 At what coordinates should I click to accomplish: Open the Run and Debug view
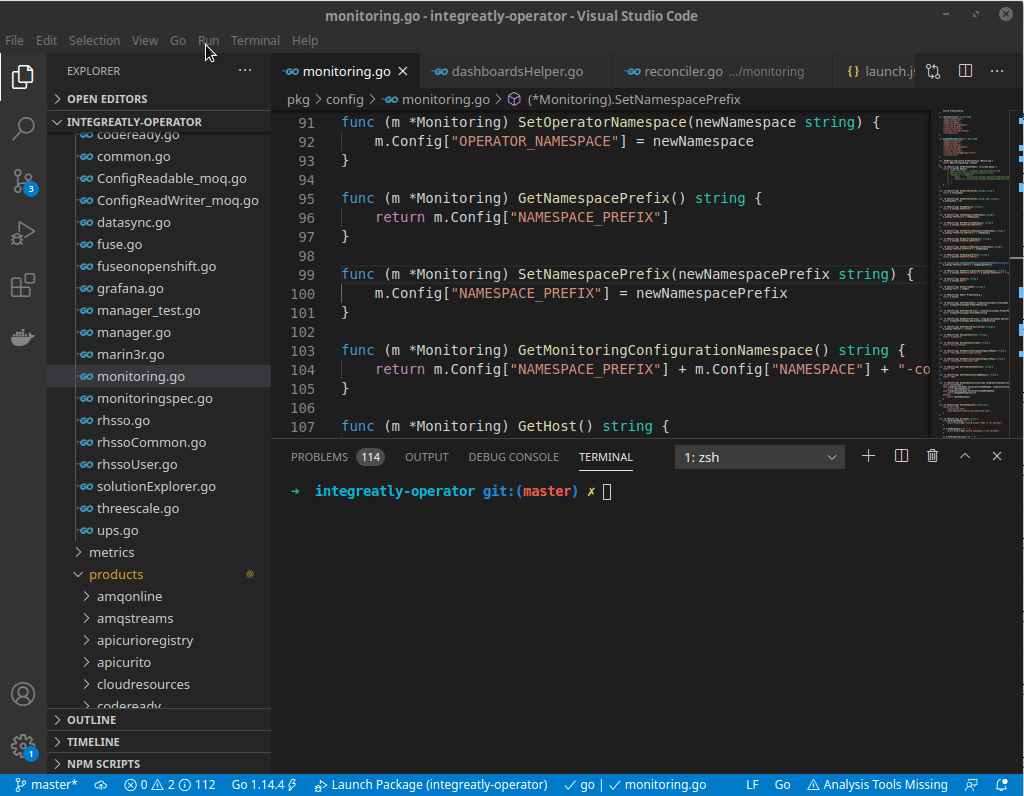click(x=23, y=233)
